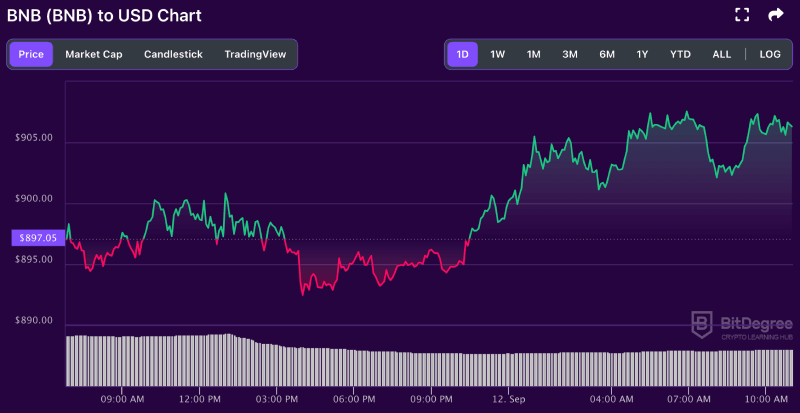Click the share arrow icon
Viewport: 800px width, 413px height.
(776, 15)
